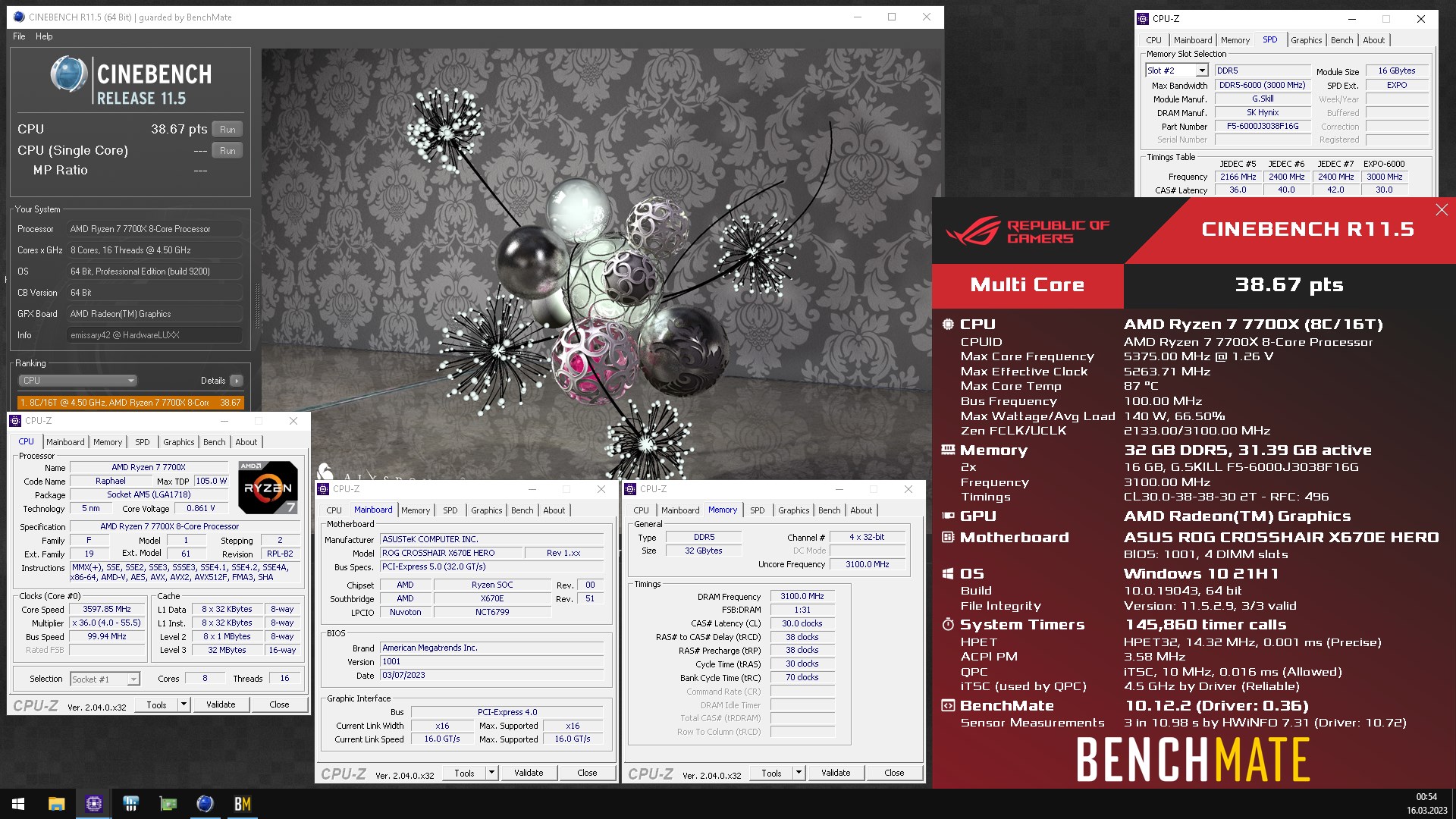Click the CPU-Z CPU window title icon
Image resolution: width=1456 pixels, height=819 pixels.
point(16,421)
